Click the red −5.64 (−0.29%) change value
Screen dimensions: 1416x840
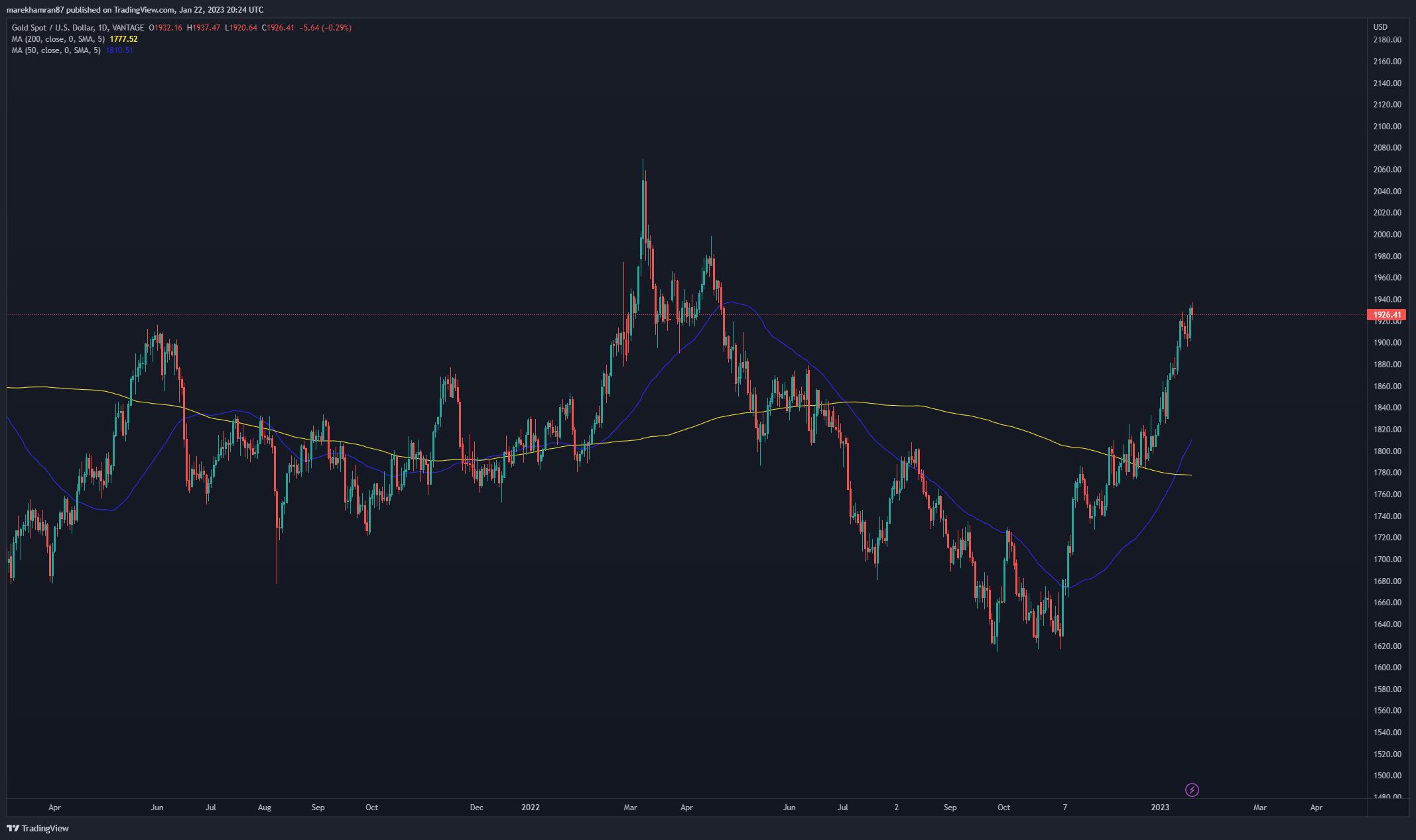[325, 28]
